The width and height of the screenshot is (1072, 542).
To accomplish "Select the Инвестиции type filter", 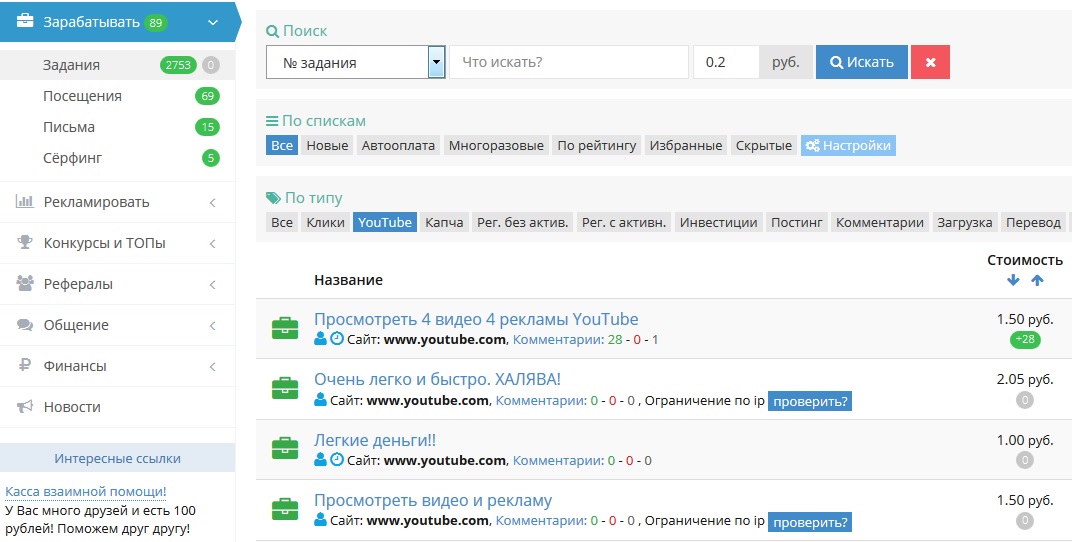I will [x=719, y=222].
